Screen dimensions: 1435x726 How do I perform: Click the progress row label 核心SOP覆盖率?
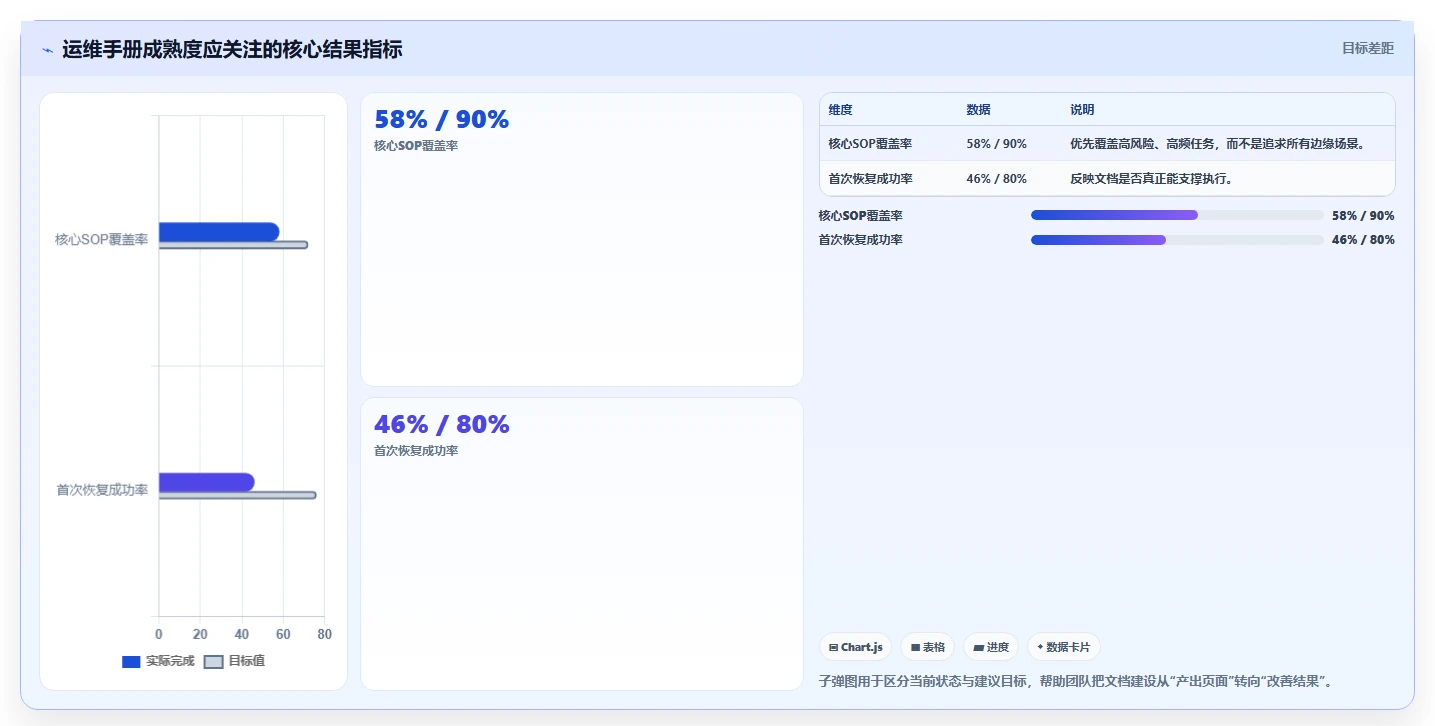click(x=860, y=216)
